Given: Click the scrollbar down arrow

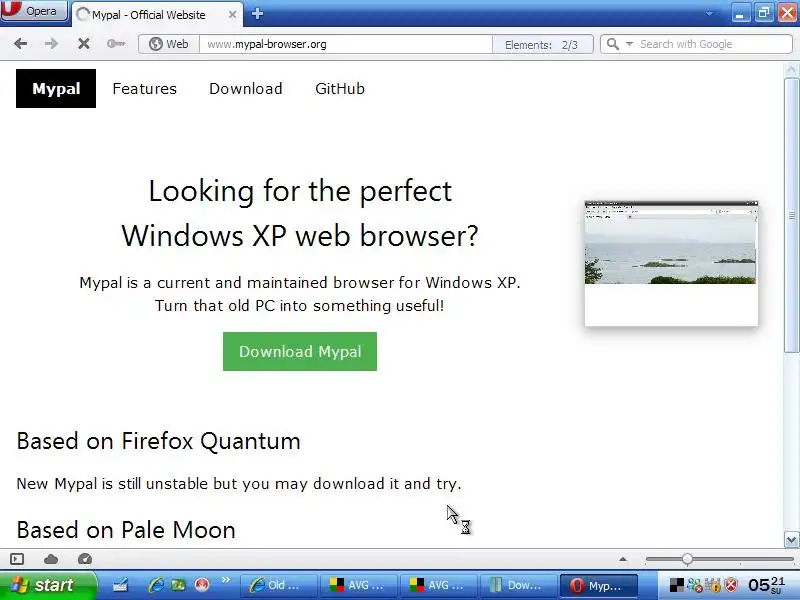Looking at the screenshot, I should pyautogui.click(x=791, y=539).
